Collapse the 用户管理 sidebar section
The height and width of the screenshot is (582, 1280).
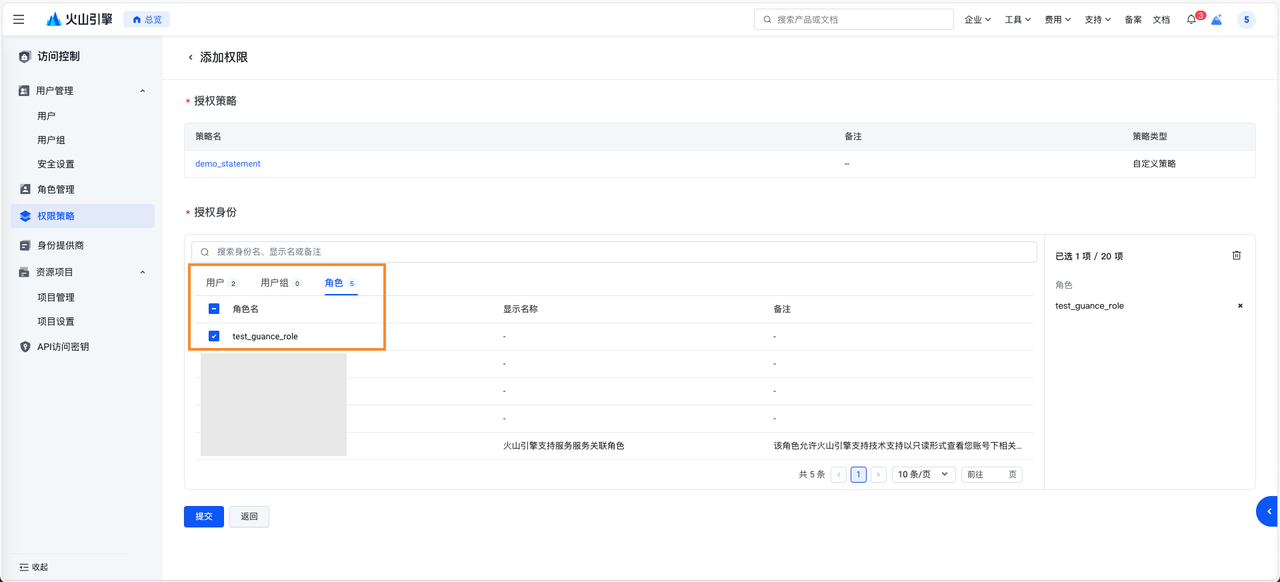pyautogui.click(x=142, y=91)
